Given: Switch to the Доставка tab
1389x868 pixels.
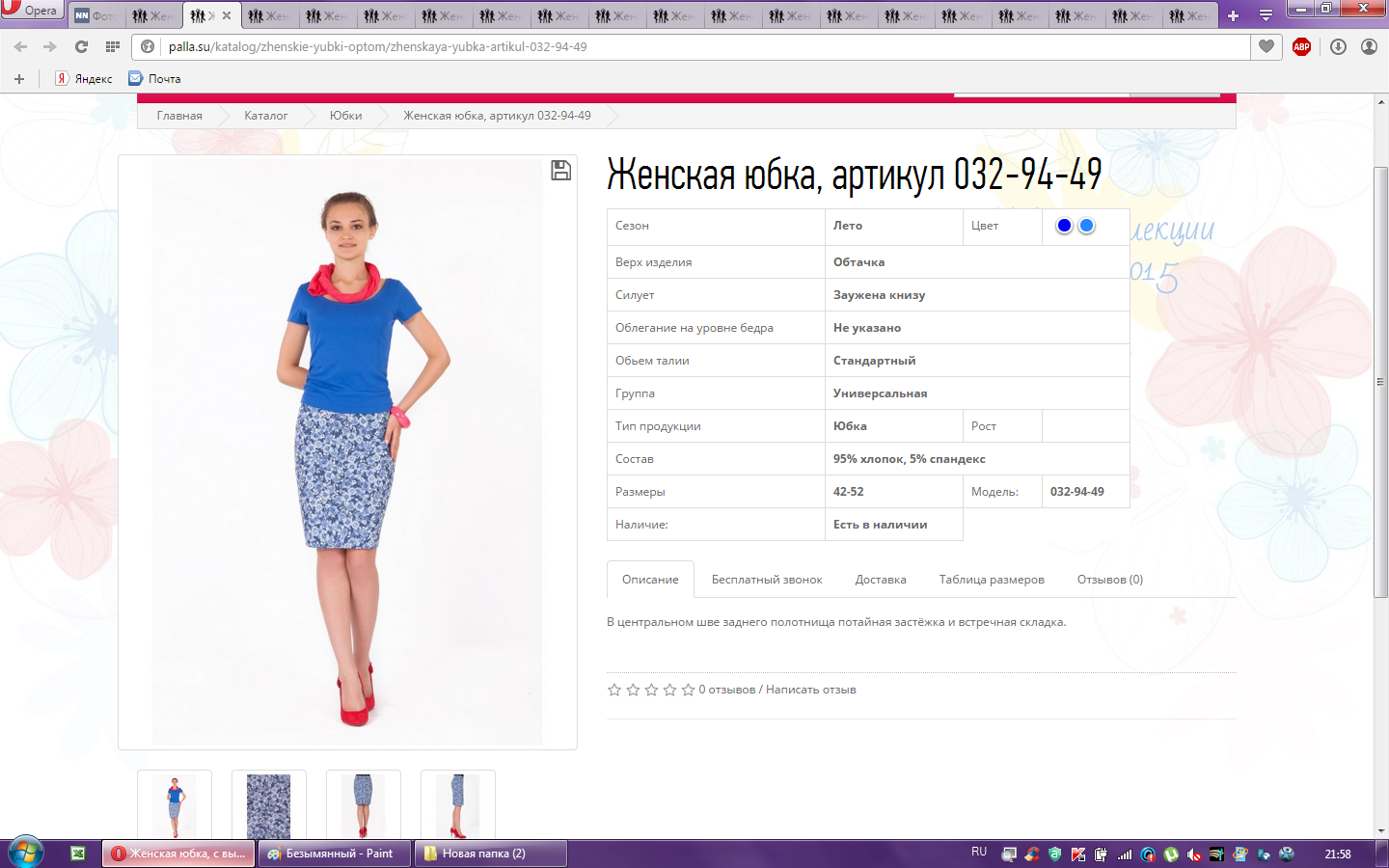Looking at the screenshot, I should [880, 580].
